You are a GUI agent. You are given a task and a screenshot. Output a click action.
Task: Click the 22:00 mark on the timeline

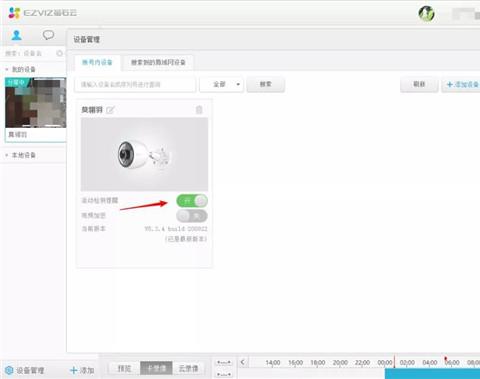362,362
